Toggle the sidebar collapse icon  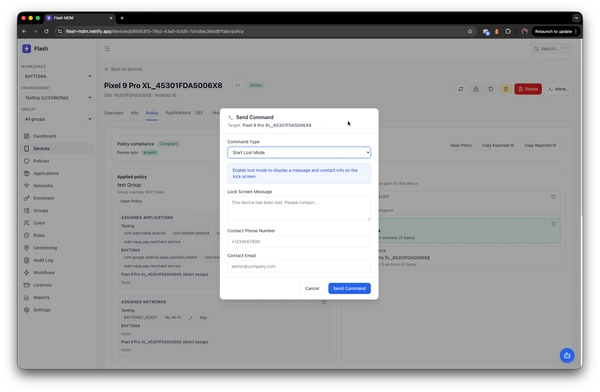tap(107, 49)
